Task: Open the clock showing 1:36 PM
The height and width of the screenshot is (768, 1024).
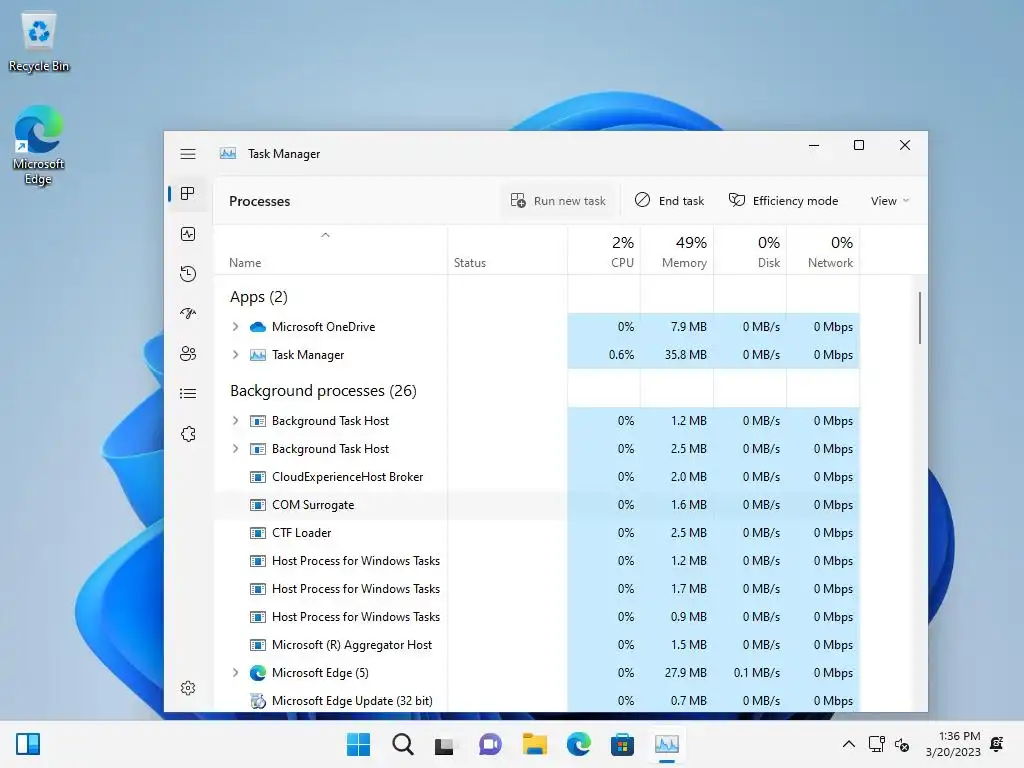Action: tap(953, 744)
